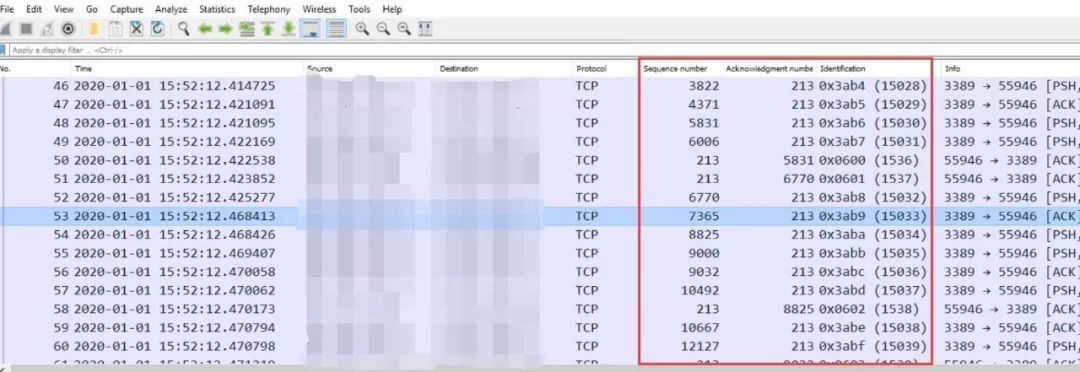Click identification 0x0600 (1536) cell

[869, 161]
